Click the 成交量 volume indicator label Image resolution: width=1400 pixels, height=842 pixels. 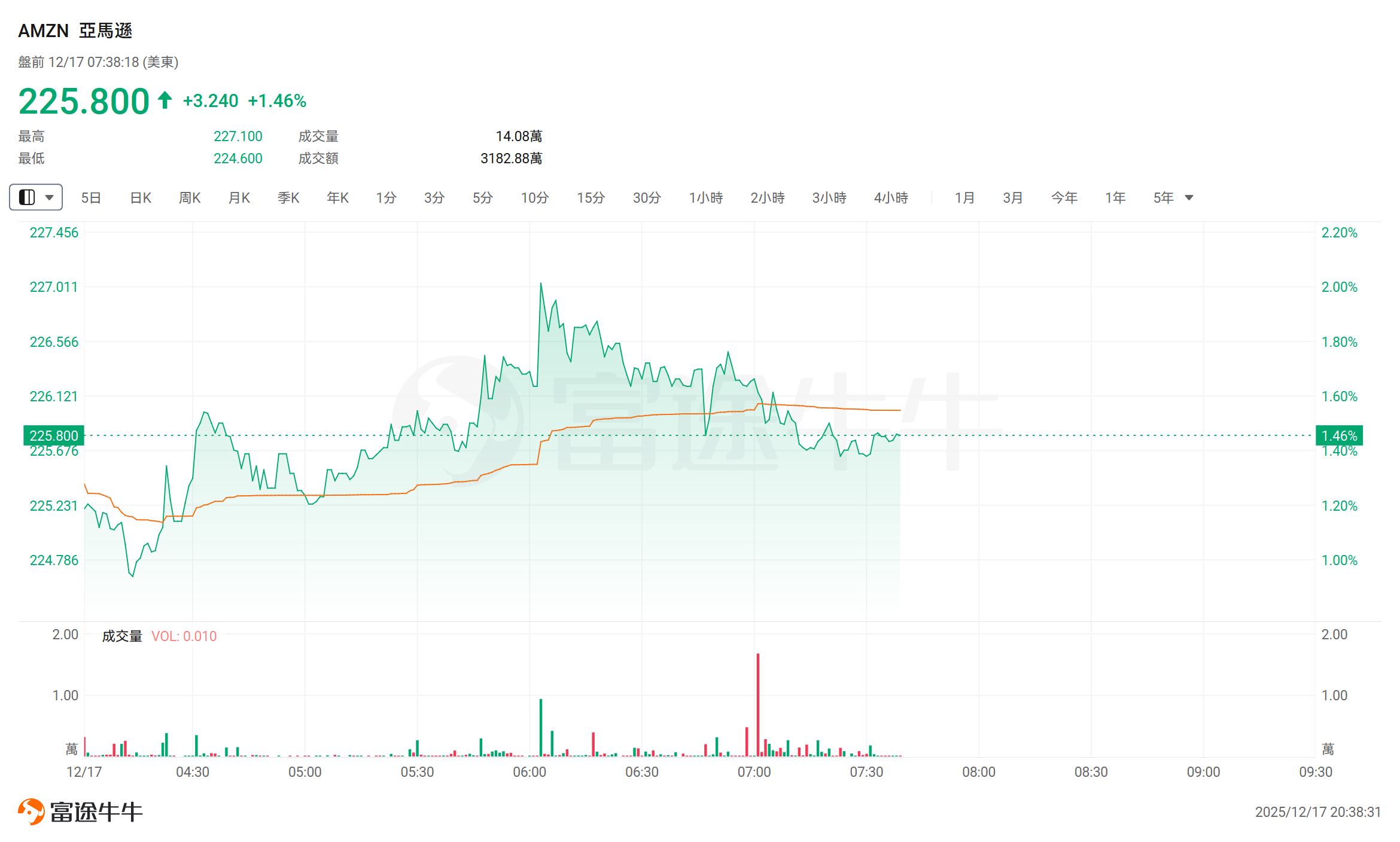tap(122, 636)
